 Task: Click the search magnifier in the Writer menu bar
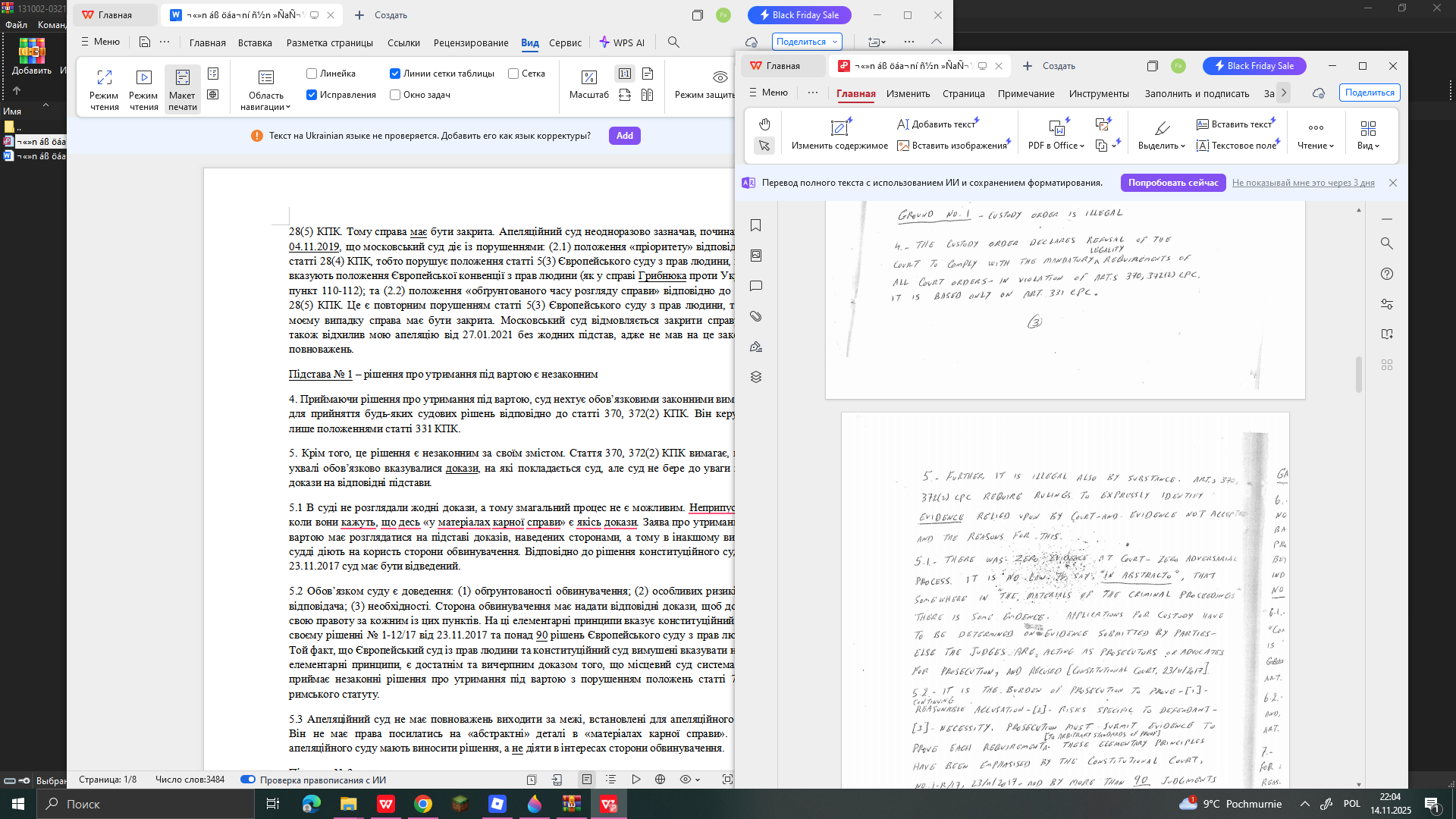point(673,42)
